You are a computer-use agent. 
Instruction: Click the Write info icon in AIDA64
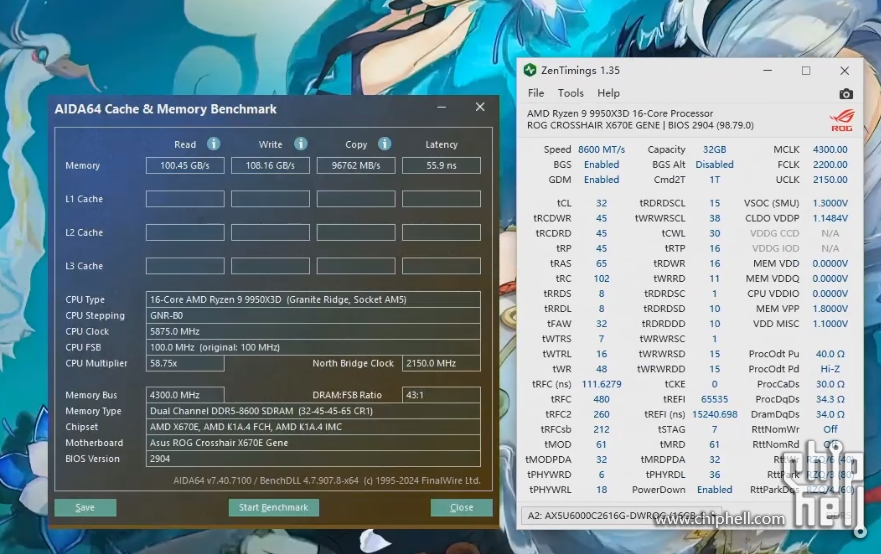301,144
